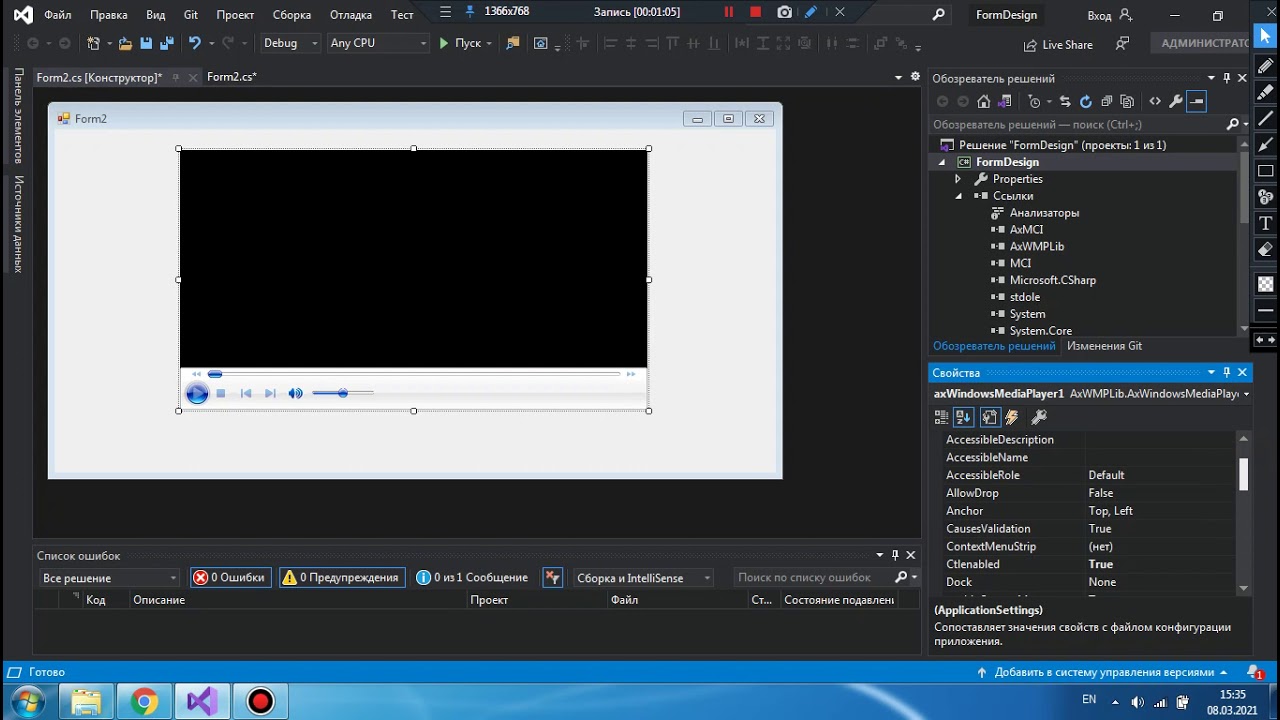This screenshot has width=1280, height=720.
Task: Toggle Show All Files in Solution Explorer
Action: click(1127, 101)
